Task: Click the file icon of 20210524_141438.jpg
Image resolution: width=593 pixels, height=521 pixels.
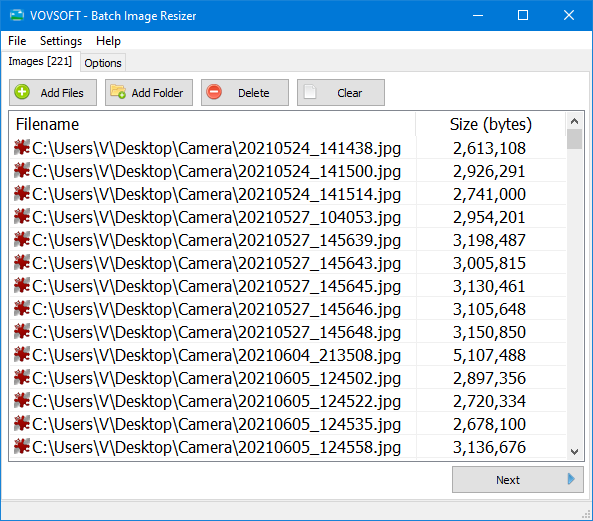Action: pyautogui.click(x=22, y=148)
